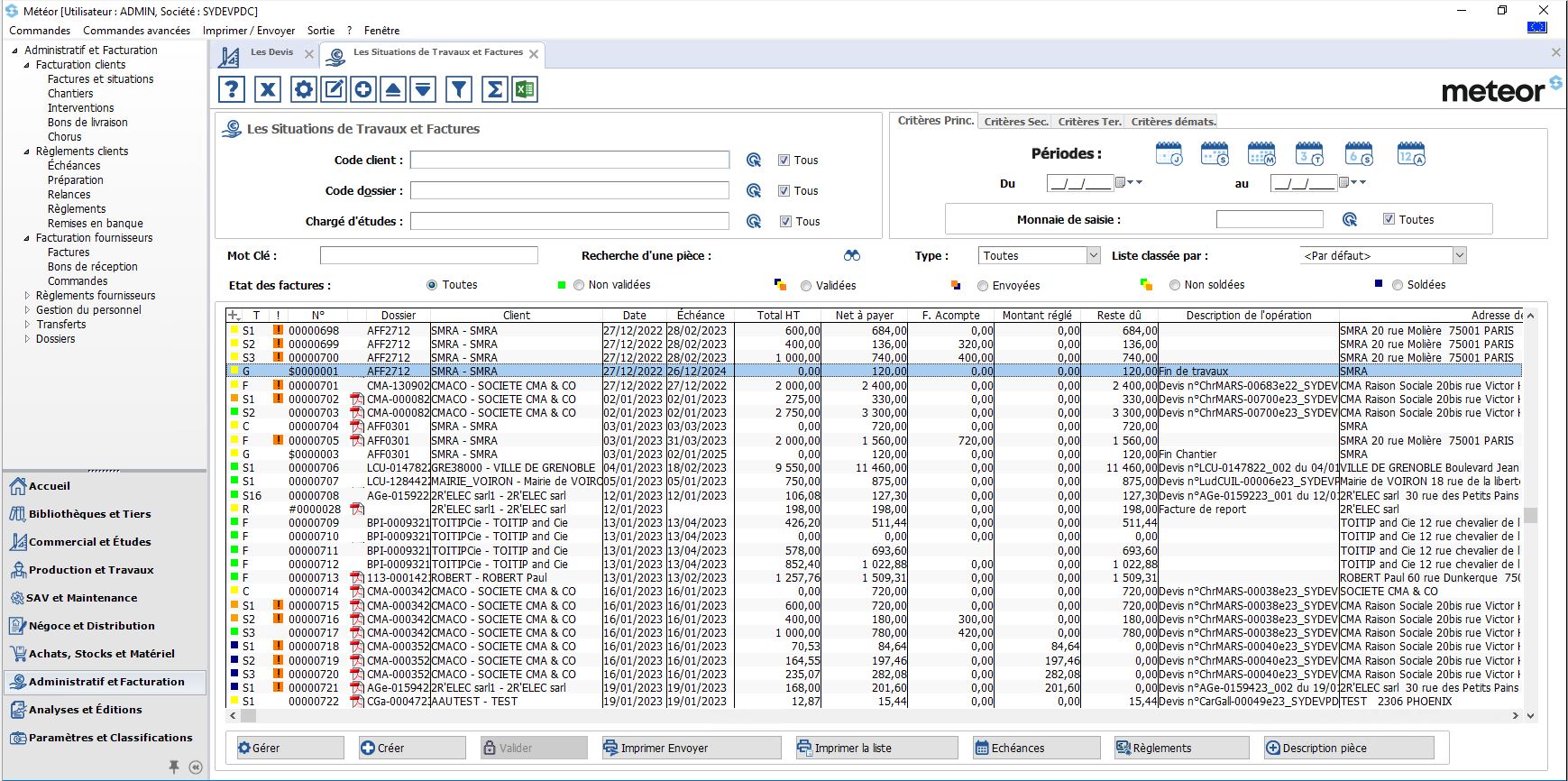Expand the Dossiers tree node
This screenshot has width=1568, height=781.
(26, 339)
